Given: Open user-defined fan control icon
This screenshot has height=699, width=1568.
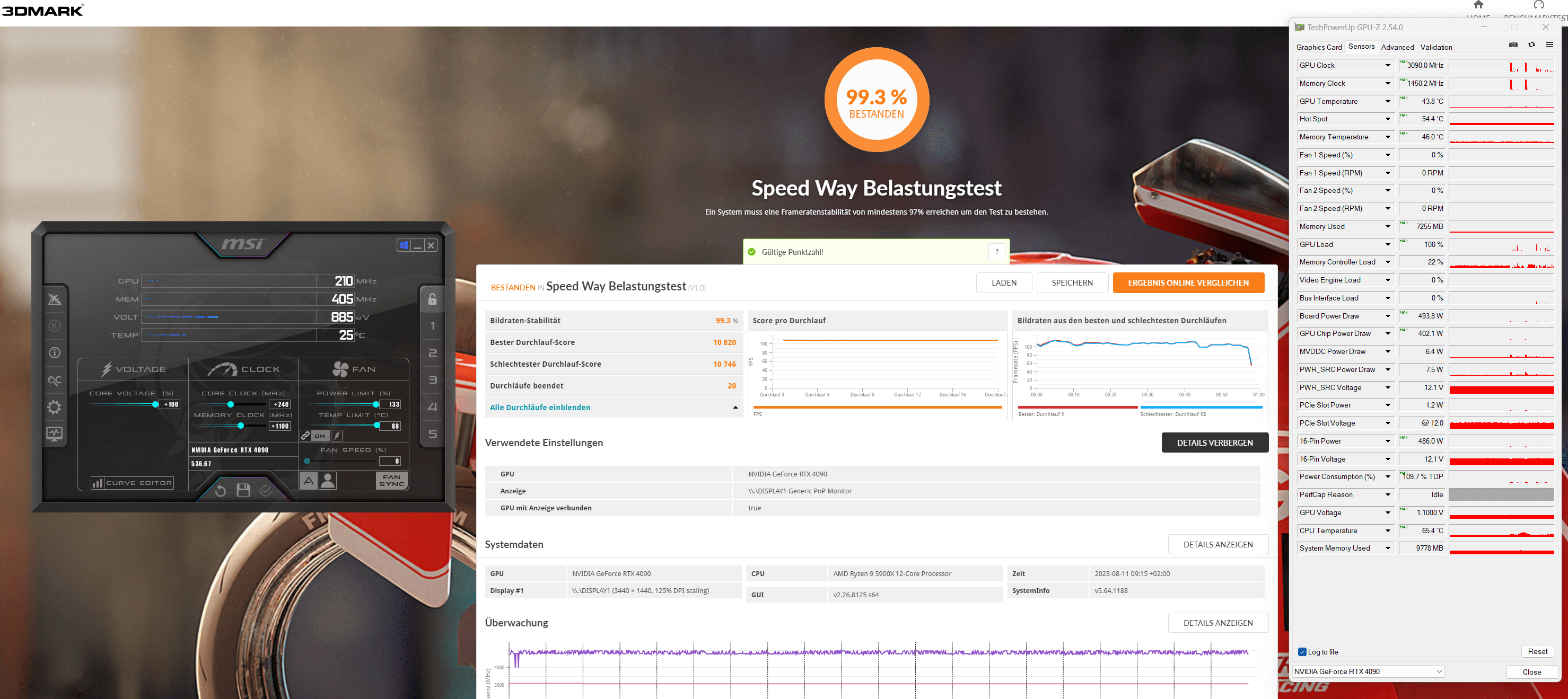Looking at the screenshot, I should click(328, 481).
